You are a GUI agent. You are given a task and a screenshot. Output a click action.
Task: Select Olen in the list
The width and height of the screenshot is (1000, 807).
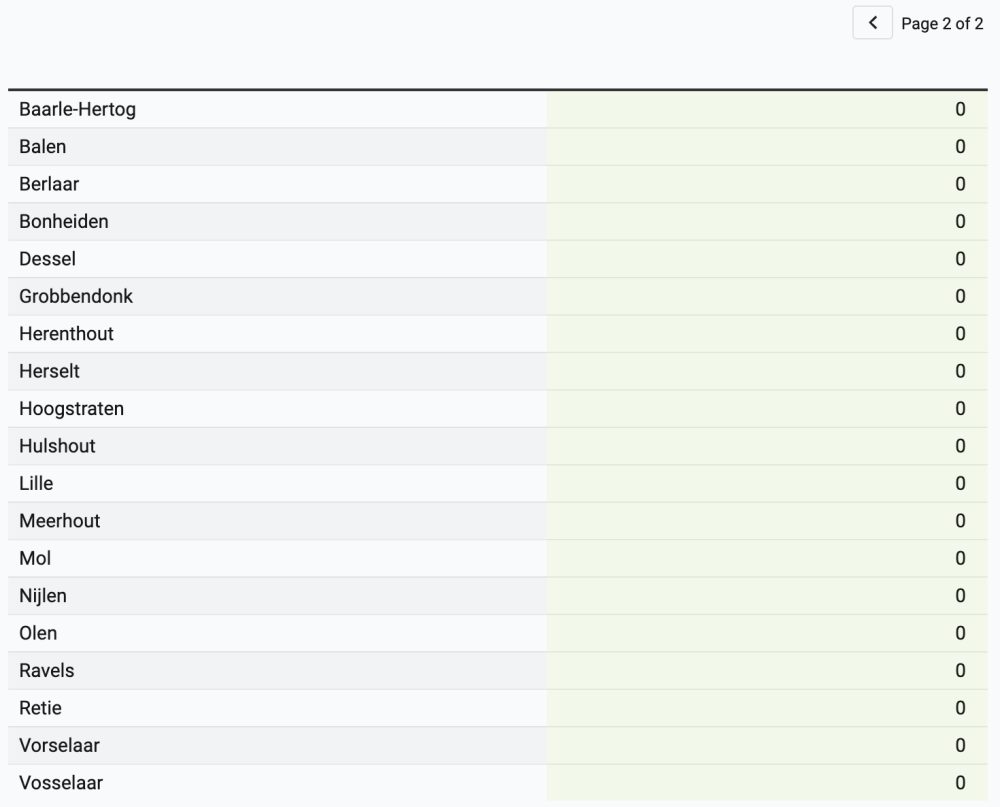(38, 633)
